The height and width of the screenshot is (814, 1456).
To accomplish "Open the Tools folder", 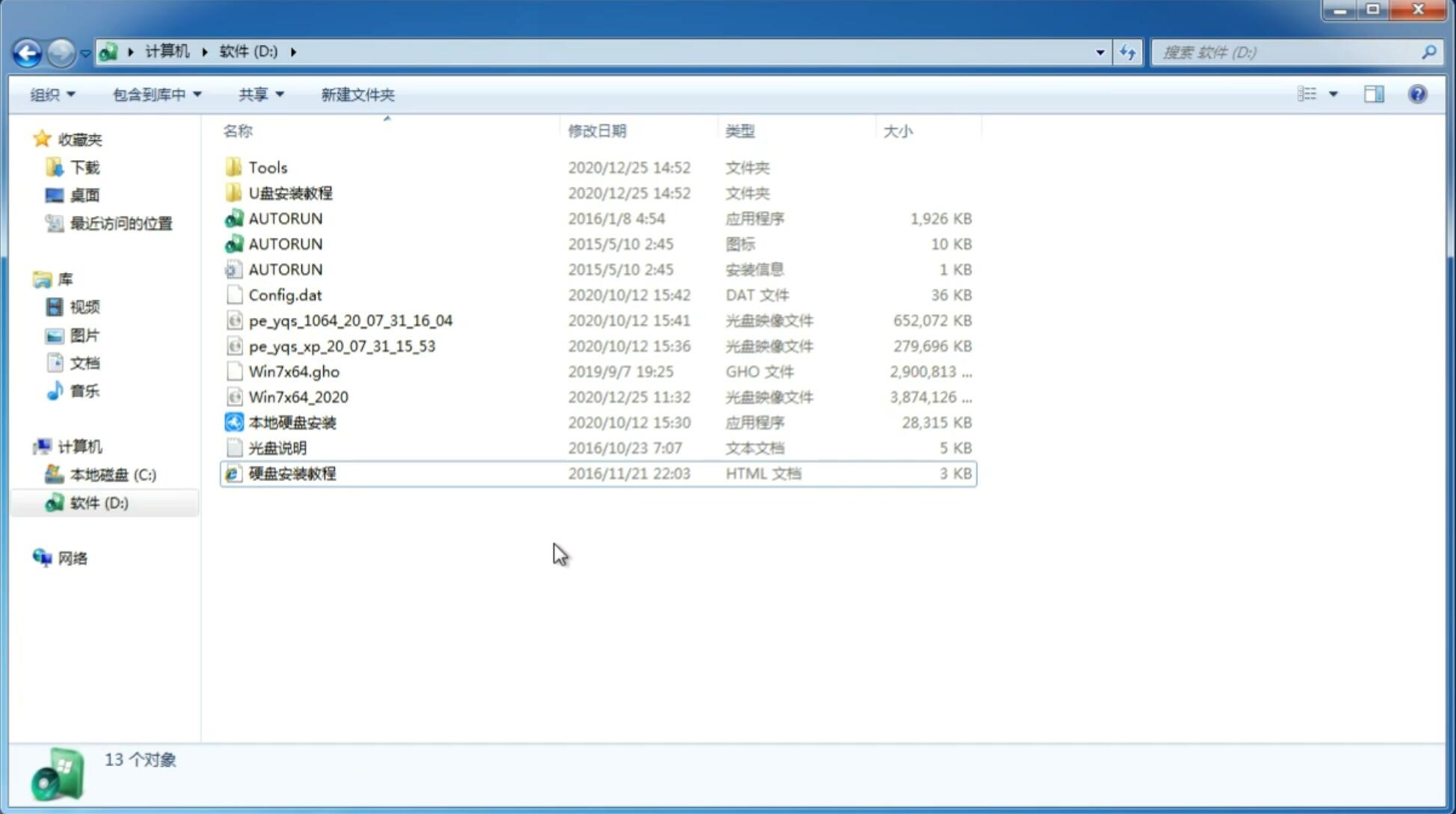I will [268, 167].
